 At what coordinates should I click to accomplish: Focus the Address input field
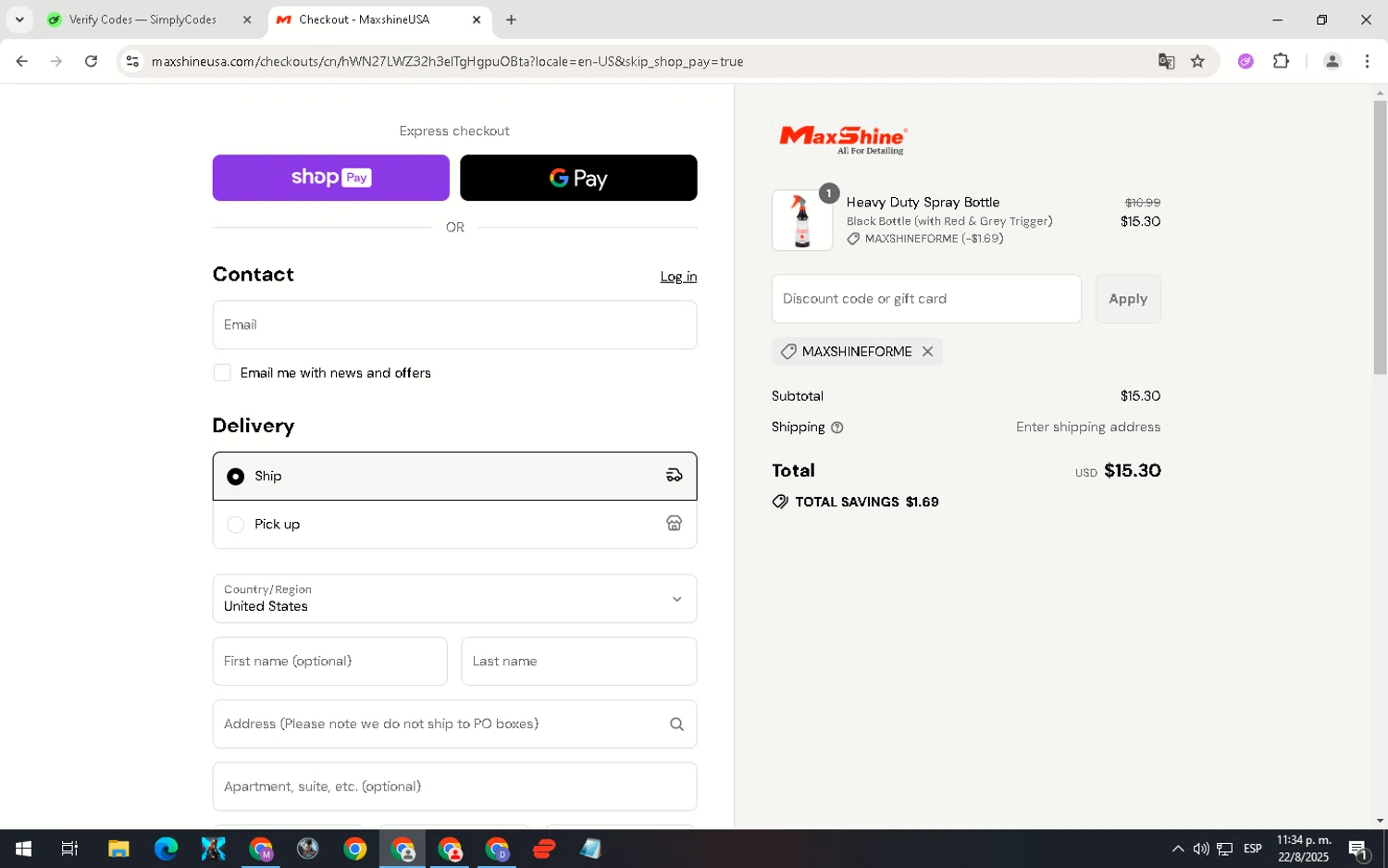[454, 724]
